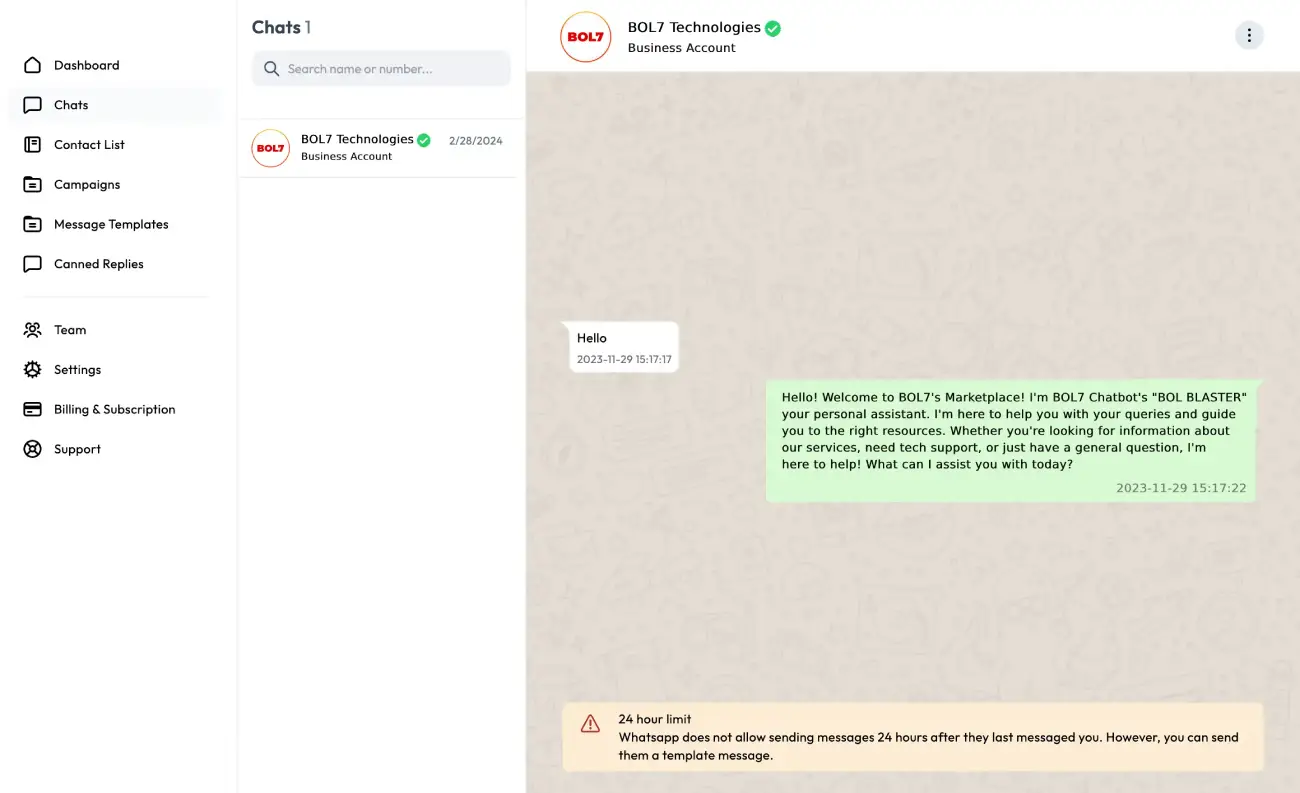Open Billing & Subscription section
Image resolution: width=1300 pixels, height=793 pixels.
point(114,409)
